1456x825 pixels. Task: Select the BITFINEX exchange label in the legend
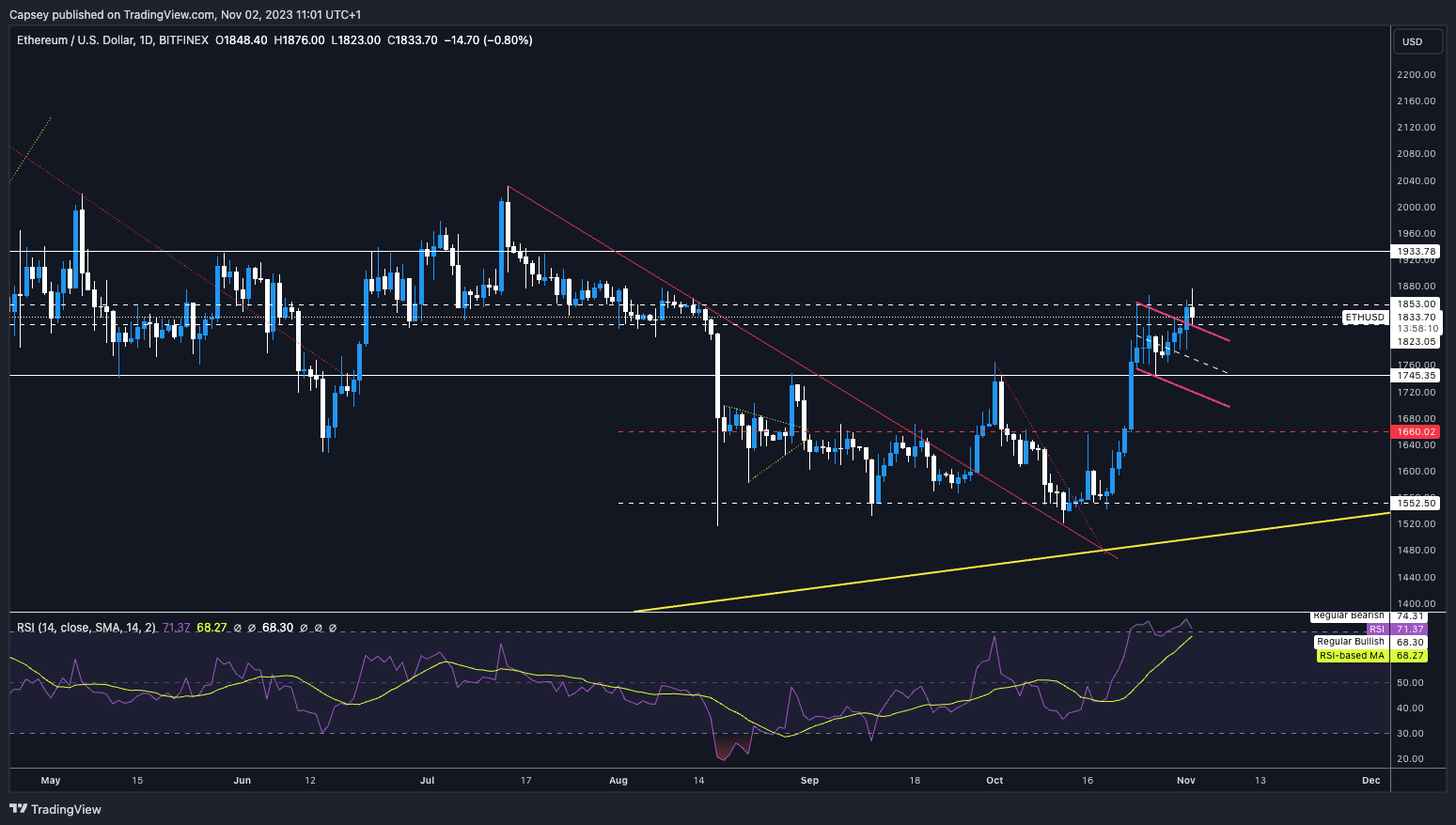[184, 40]
